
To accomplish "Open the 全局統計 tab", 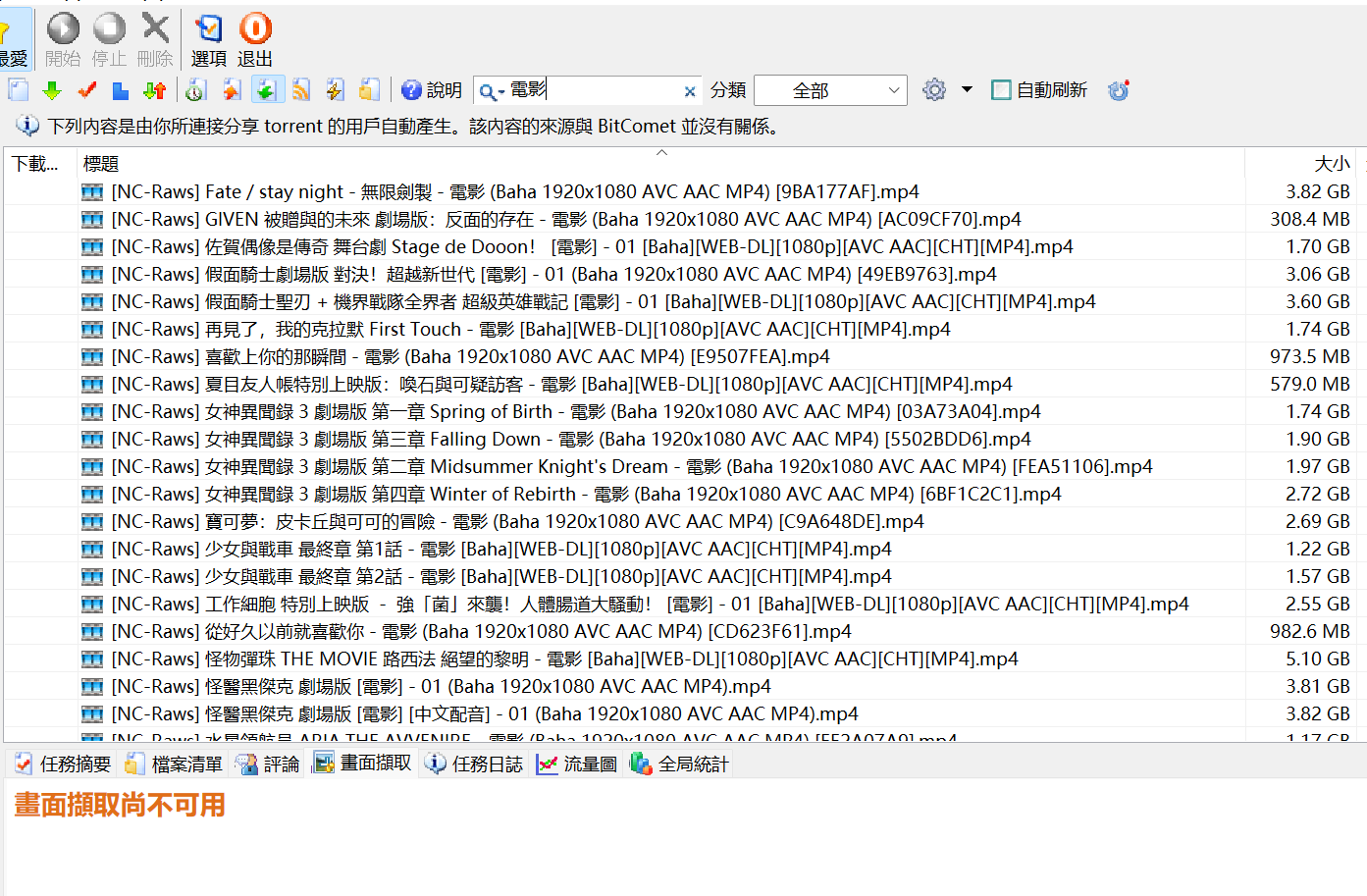I will tap(680, 764).
